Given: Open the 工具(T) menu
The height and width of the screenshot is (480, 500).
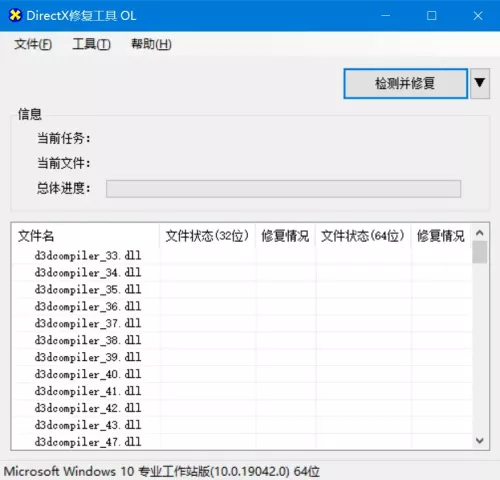Looking at the screenshot, I should pos(91,44).
